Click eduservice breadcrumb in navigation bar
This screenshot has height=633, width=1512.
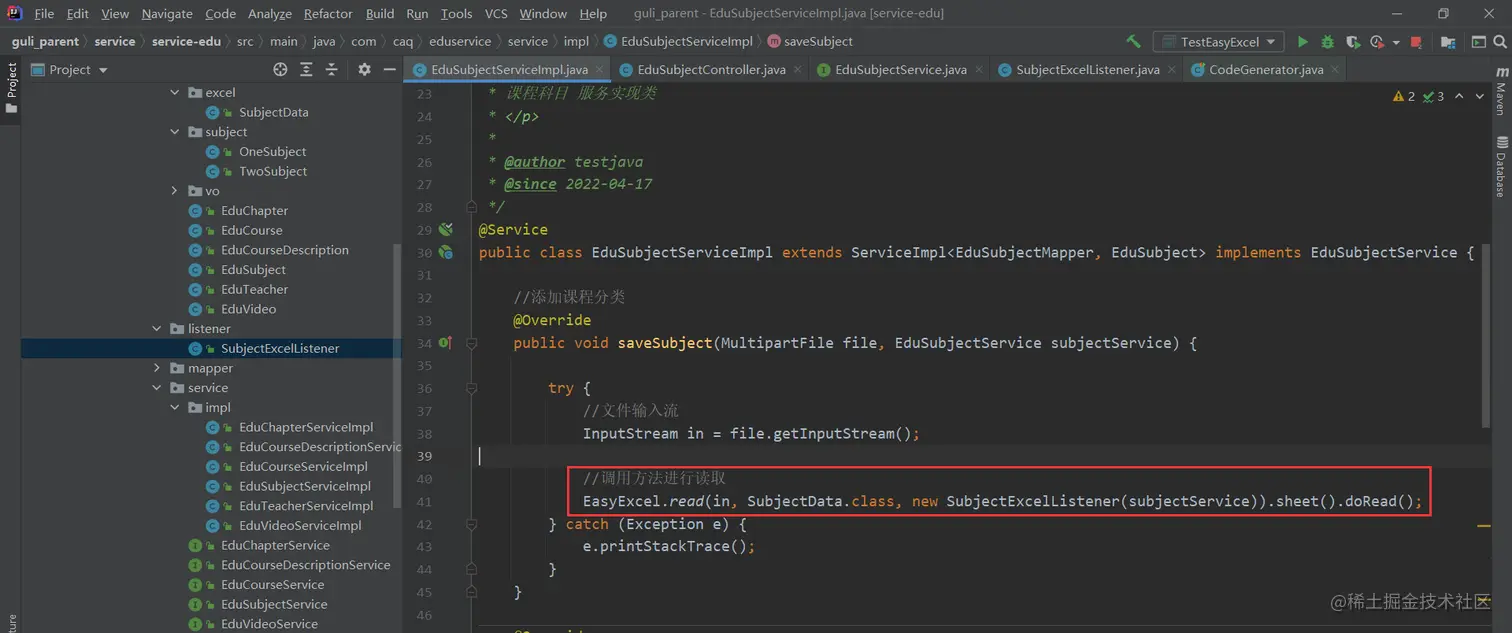click(460, 41)
